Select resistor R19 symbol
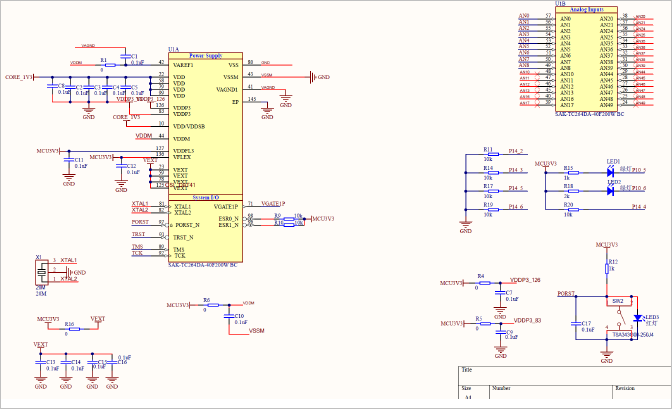The image size is (672, 409). [x=493, y=210]
